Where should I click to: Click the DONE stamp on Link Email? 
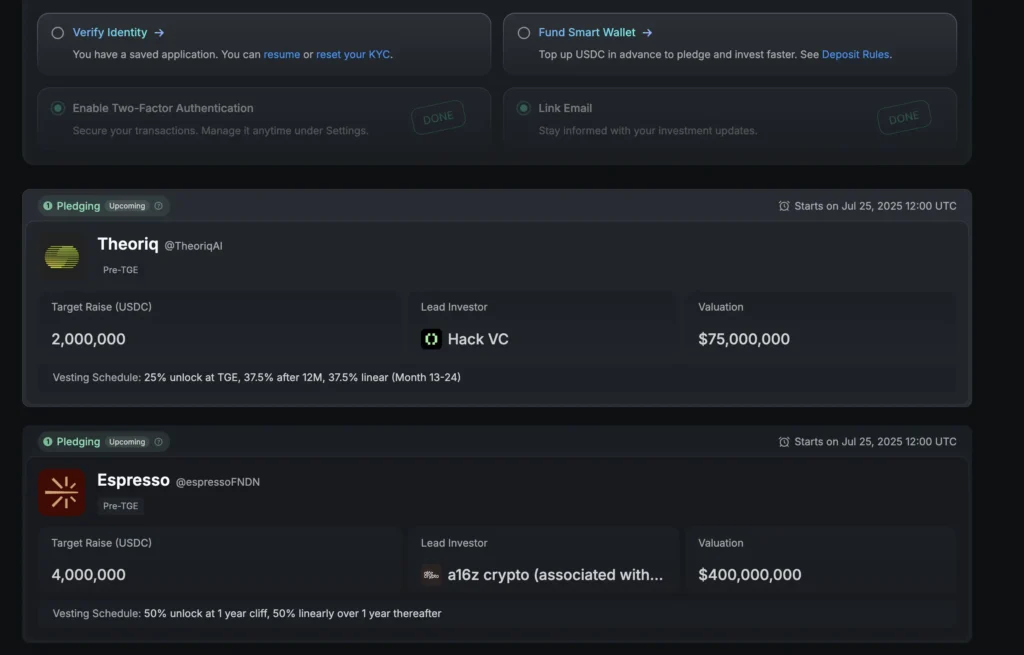tap(904, 118)
